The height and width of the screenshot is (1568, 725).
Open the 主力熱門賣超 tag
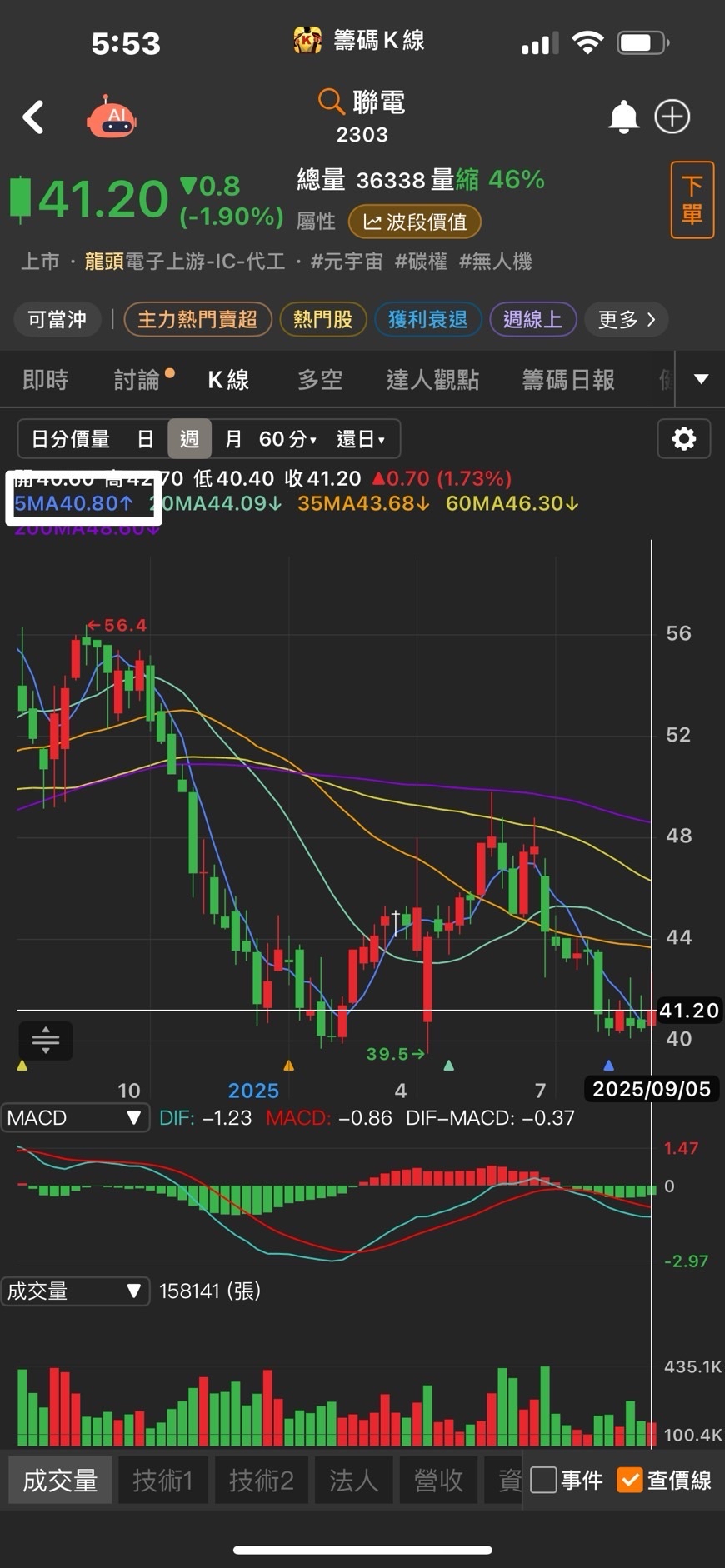click(x=197, y=319)
